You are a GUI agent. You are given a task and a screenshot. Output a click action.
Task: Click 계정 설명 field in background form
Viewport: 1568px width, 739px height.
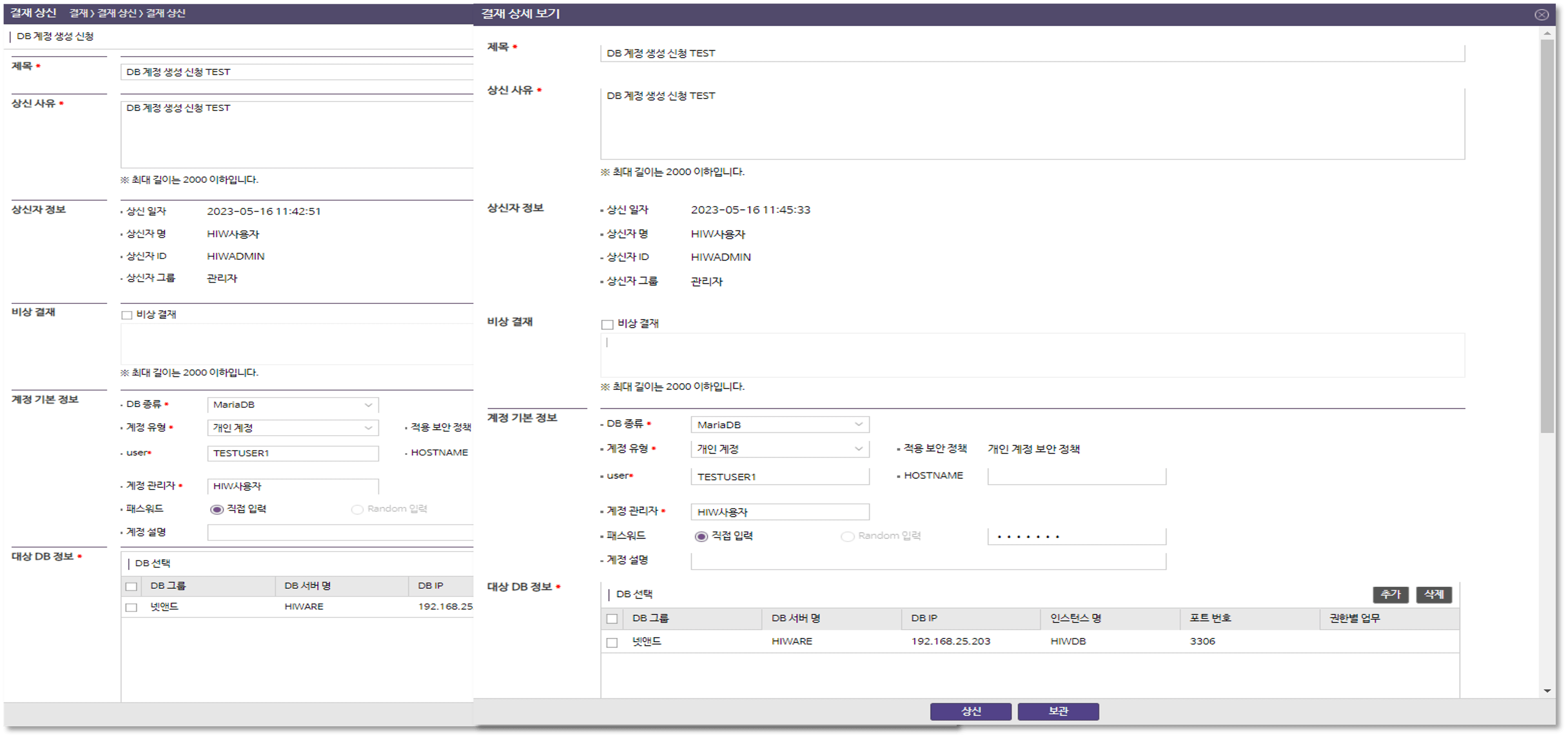coord(340,533)
